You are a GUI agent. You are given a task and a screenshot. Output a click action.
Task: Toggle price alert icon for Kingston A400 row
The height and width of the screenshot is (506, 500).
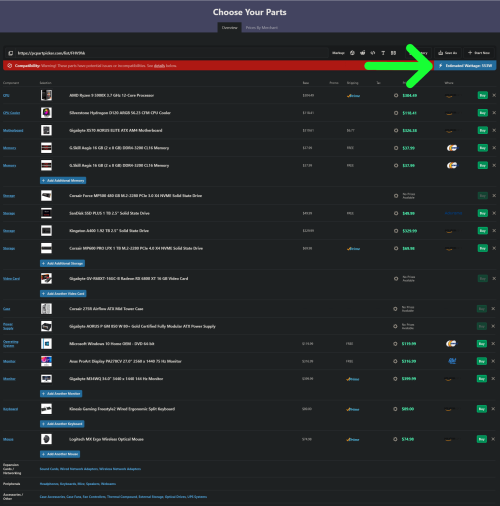[x=396, y=231]
